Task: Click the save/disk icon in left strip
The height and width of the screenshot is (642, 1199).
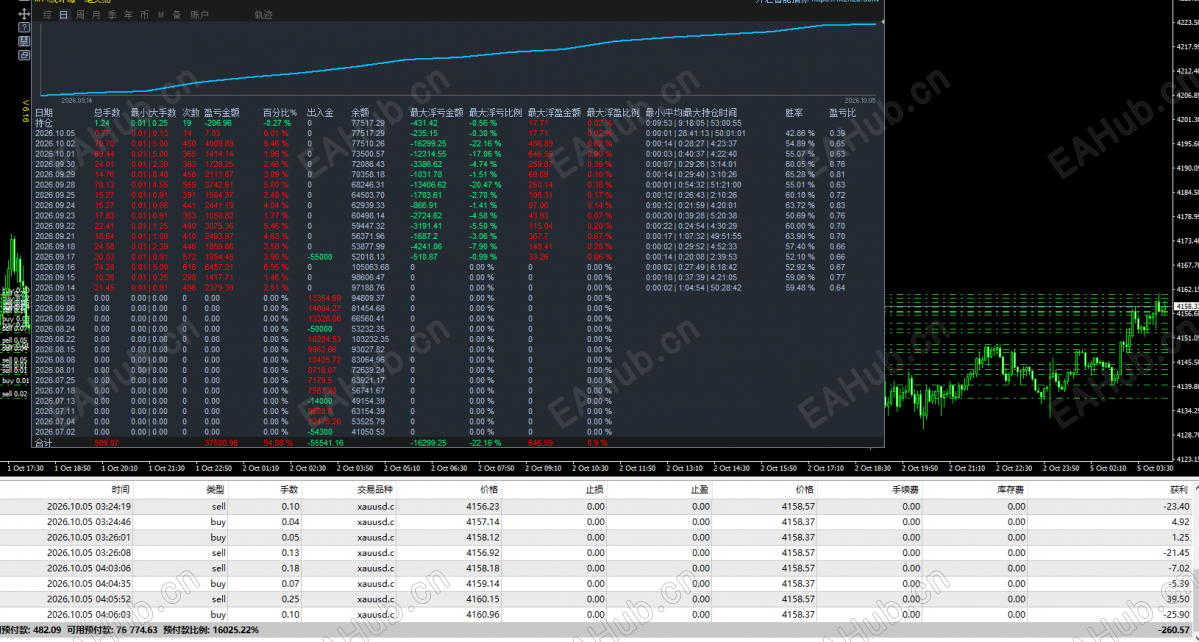Action: [x=24, y=41]
